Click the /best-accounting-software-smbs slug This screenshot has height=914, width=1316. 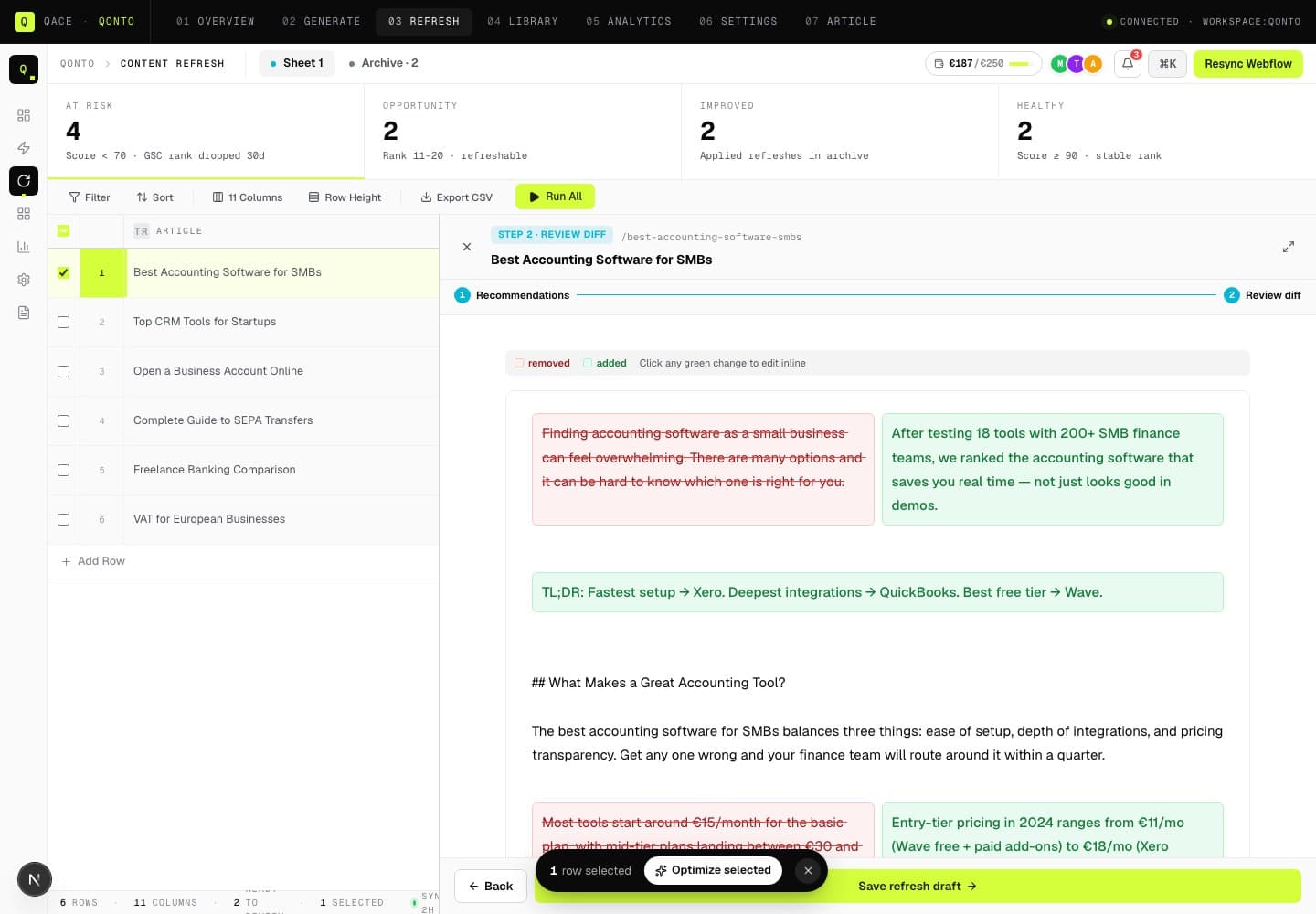pos(711,237)
